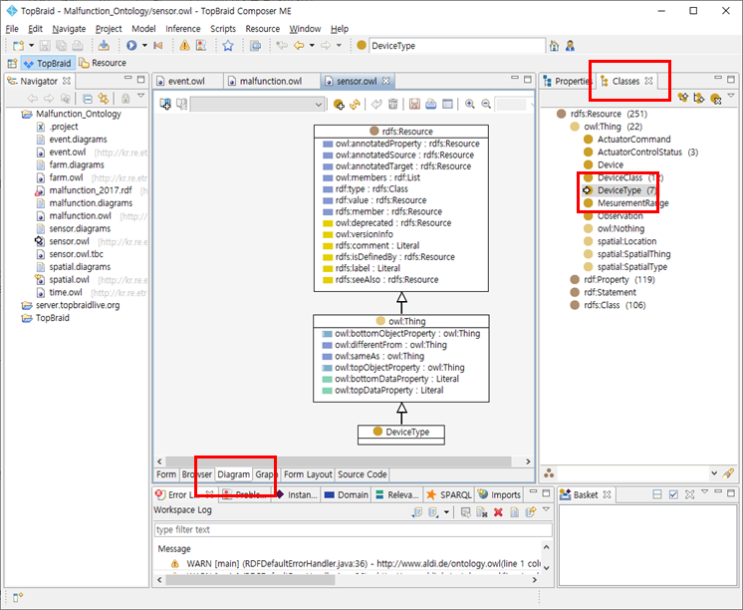The height and width of the screenshot is (610, 743).
Task: Click the Collapse All icon in Navigator
Action: tap(88, 98)
